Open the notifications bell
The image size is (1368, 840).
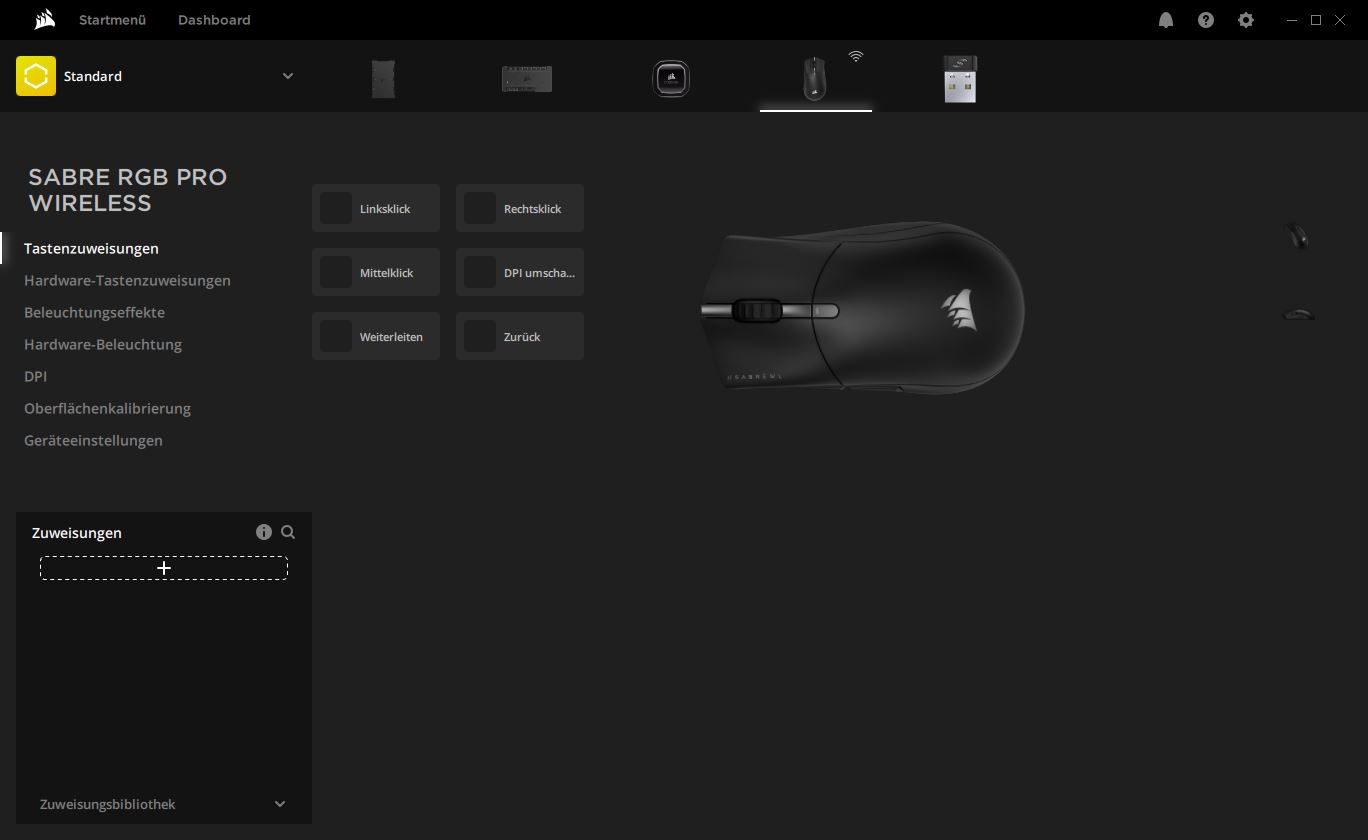tap(1166, 20)
